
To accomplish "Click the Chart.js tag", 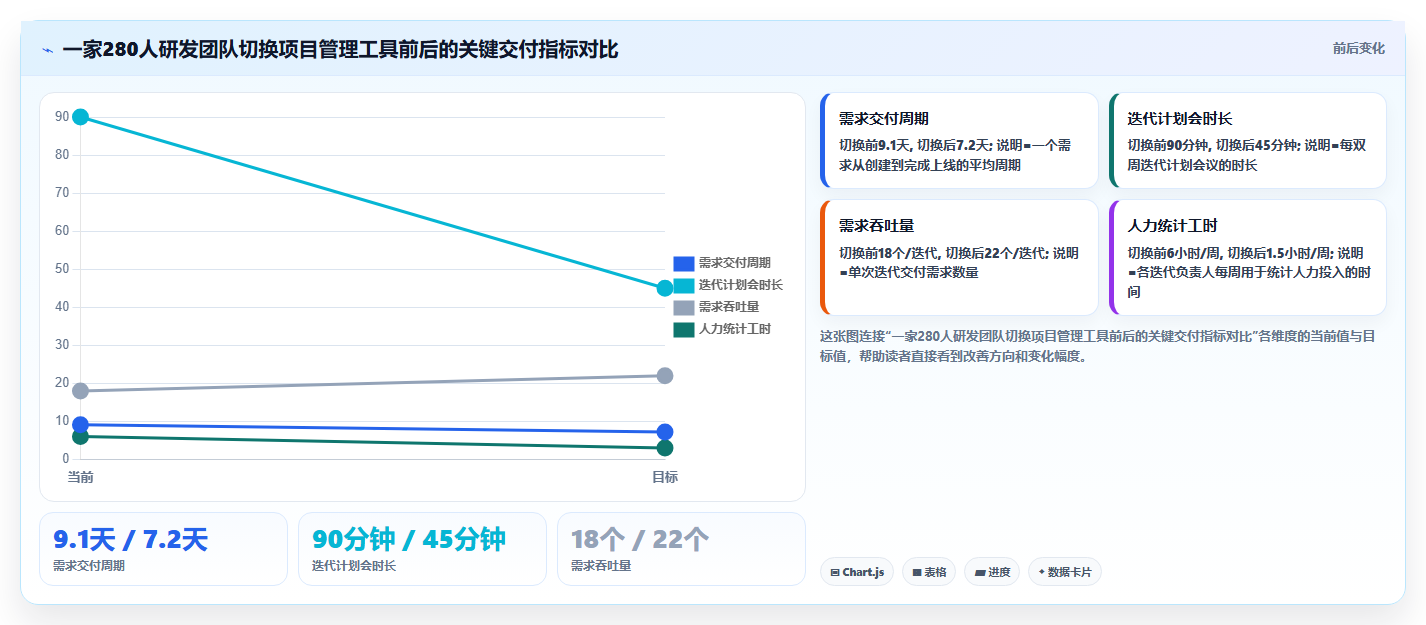I will (857, 572).
